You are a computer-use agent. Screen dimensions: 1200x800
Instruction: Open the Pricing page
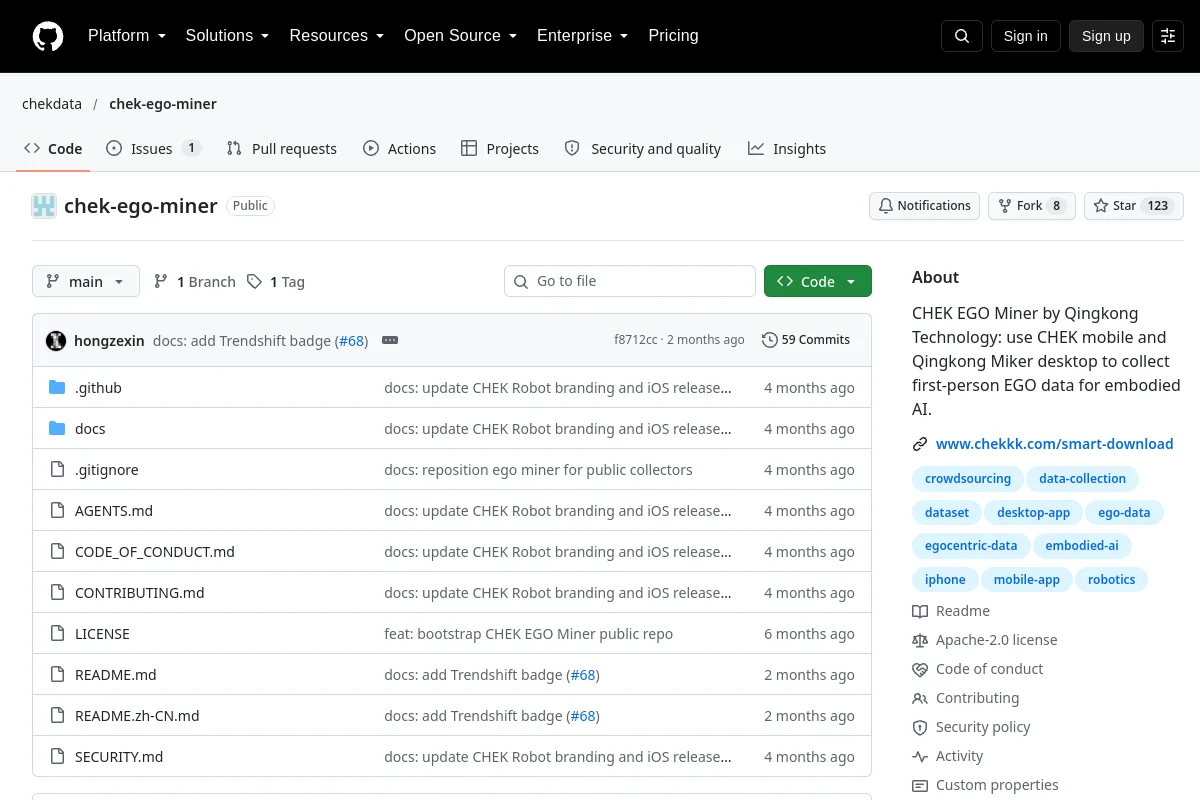[673, 36]
